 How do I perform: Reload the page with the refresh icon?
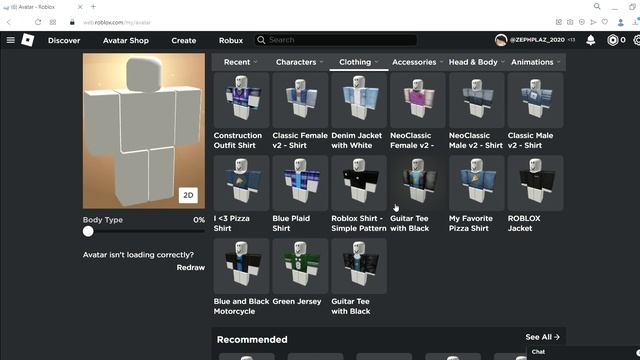coord(38,22)
